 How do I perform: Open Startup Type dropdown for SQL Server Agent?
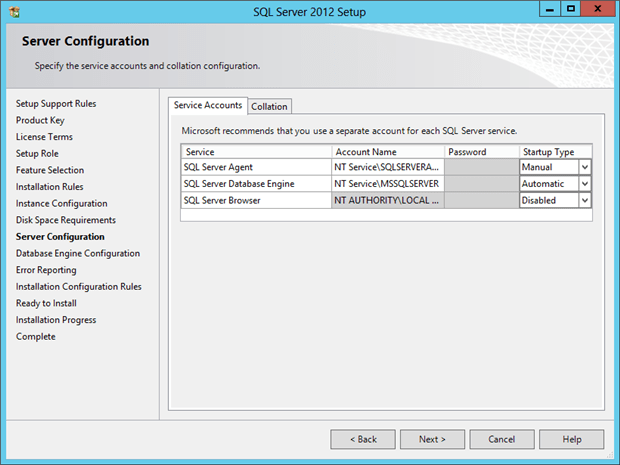pos(585,167)
